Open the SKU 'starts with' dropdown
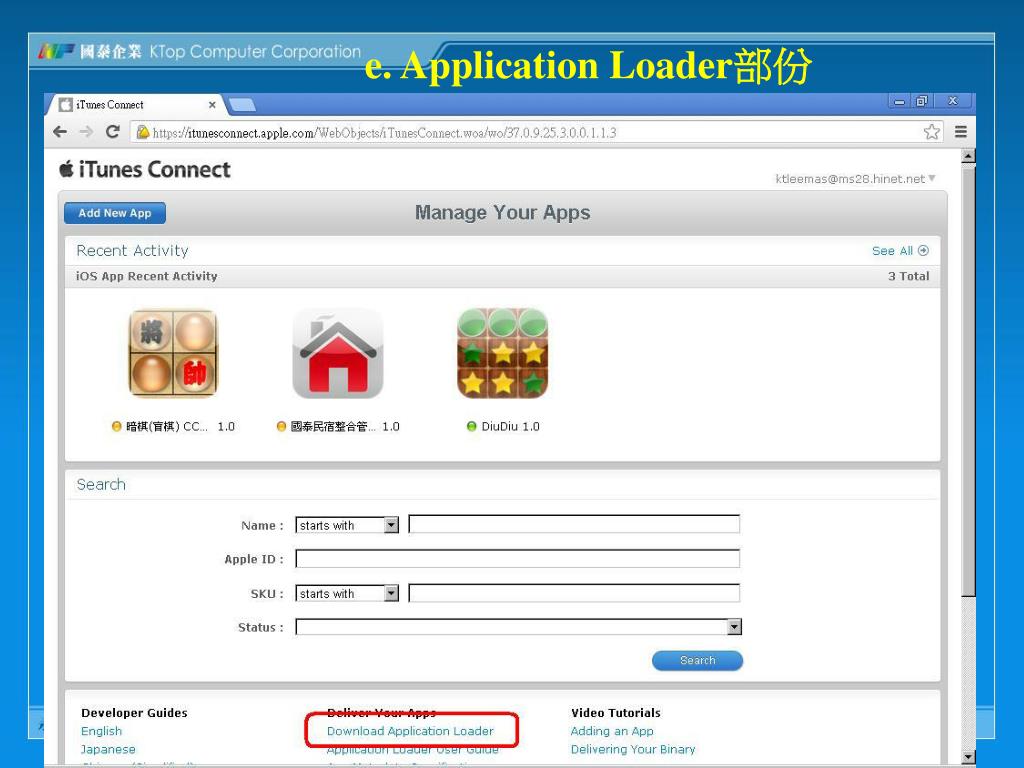Viewport: 1024px width, 768px height. (x=347, y=593)
